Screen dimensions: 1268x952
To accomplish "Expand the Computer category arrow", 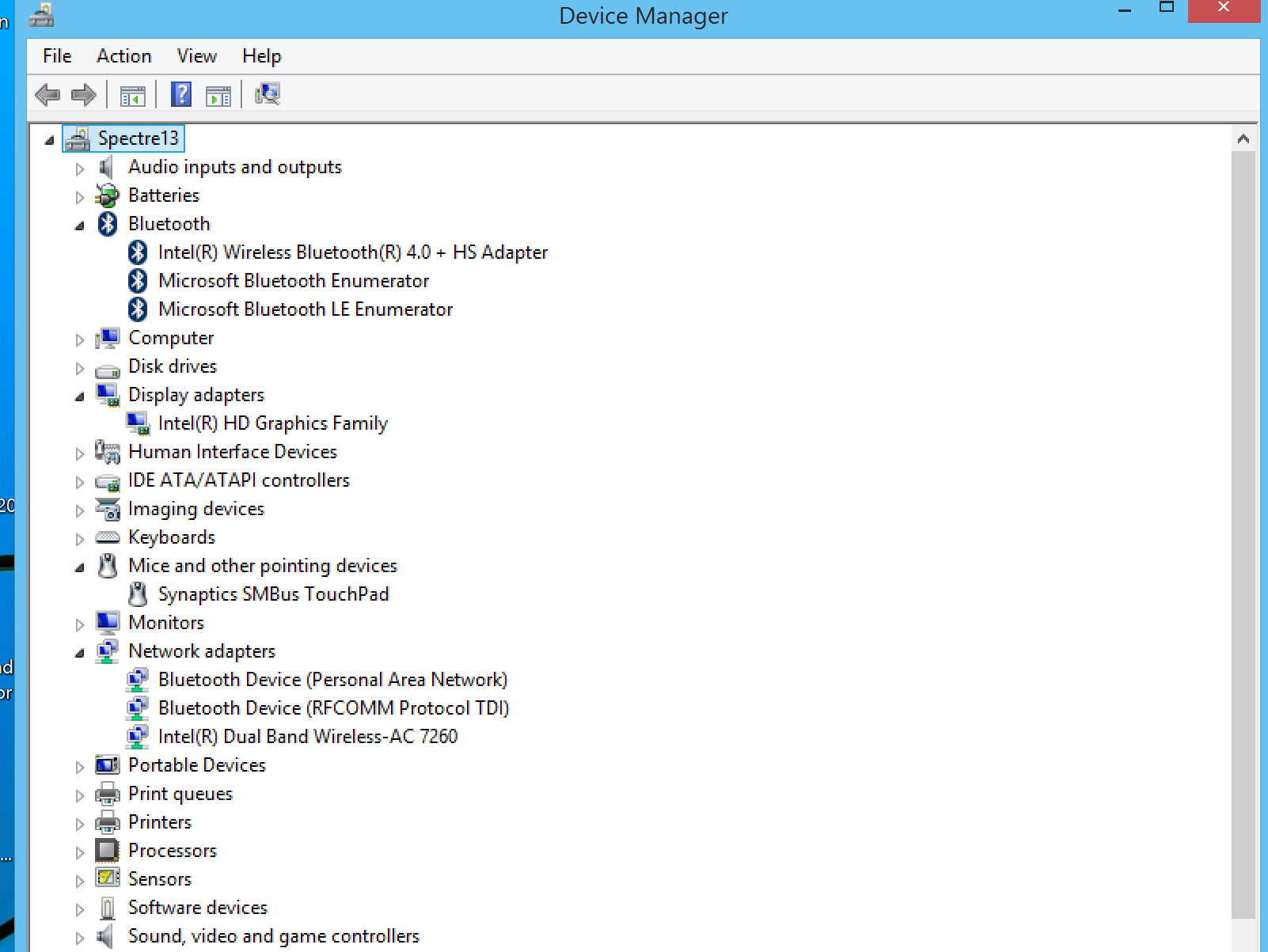I will [80, 339].
